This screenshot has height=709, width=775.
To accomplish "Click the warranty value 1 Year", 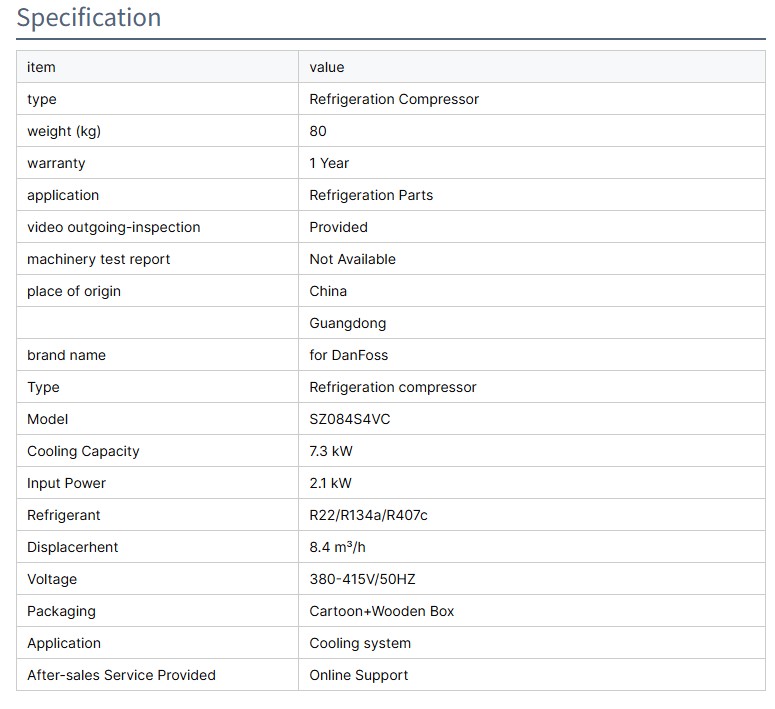I will [329, 163].
